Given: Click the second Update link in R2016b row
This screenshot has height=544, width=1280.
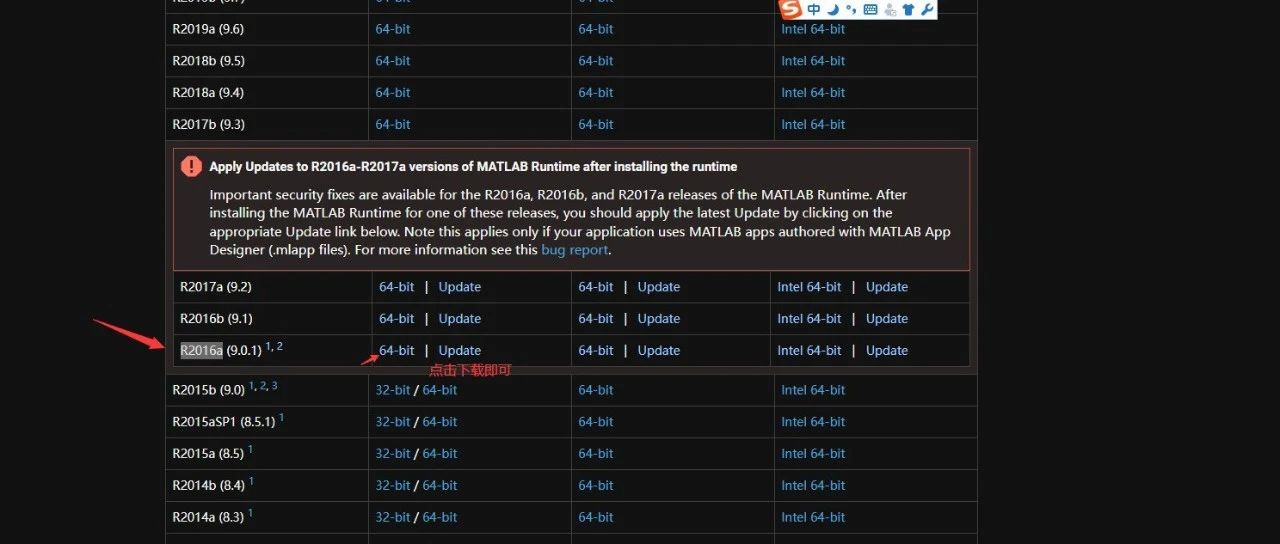Looking at the screenshot, I should [x=659, y=318].
